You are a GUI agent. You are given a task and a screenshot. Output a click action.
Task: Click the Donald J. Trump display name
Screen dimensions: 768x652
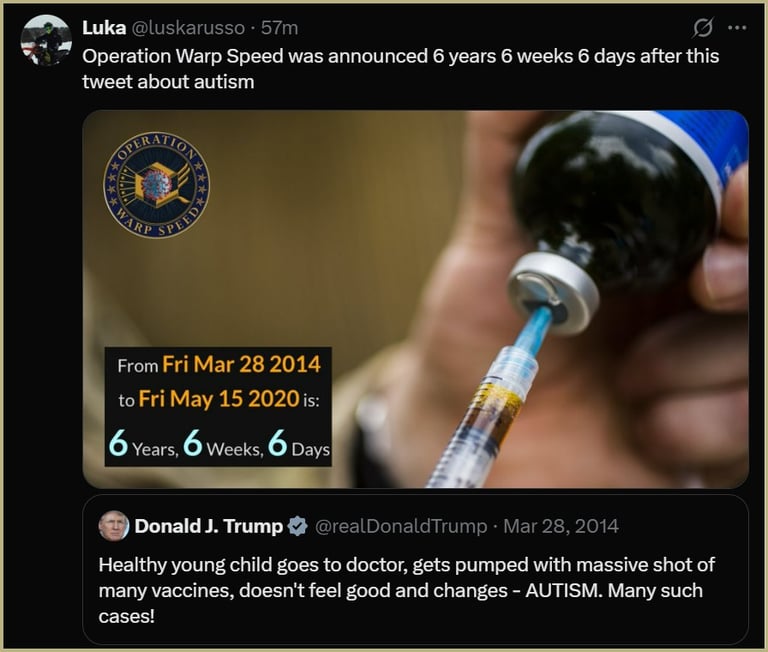tap(209, 526)
